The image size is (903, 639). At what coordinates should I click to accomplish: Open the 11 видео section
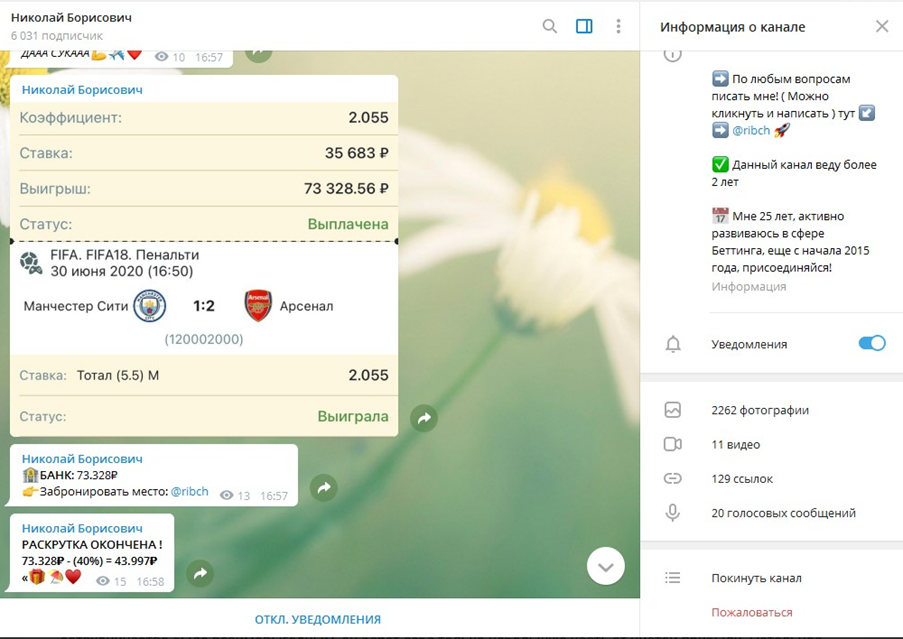735,444
